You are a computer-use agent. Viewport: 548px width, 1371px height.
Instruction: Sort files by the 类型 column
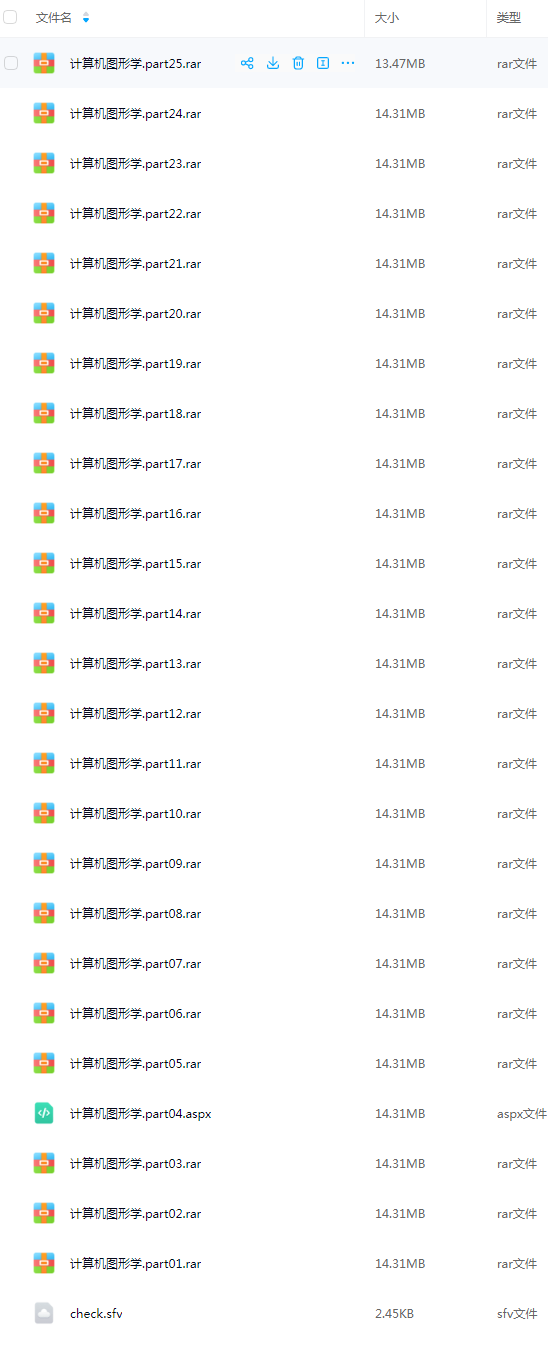(x=508, y=18)
